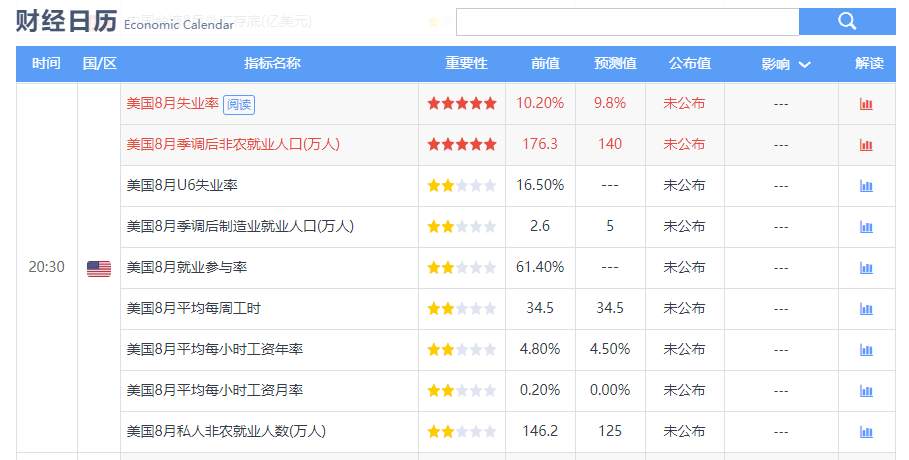Click previous value 4.80%
The image size is (909, 460).
[540, 349]
